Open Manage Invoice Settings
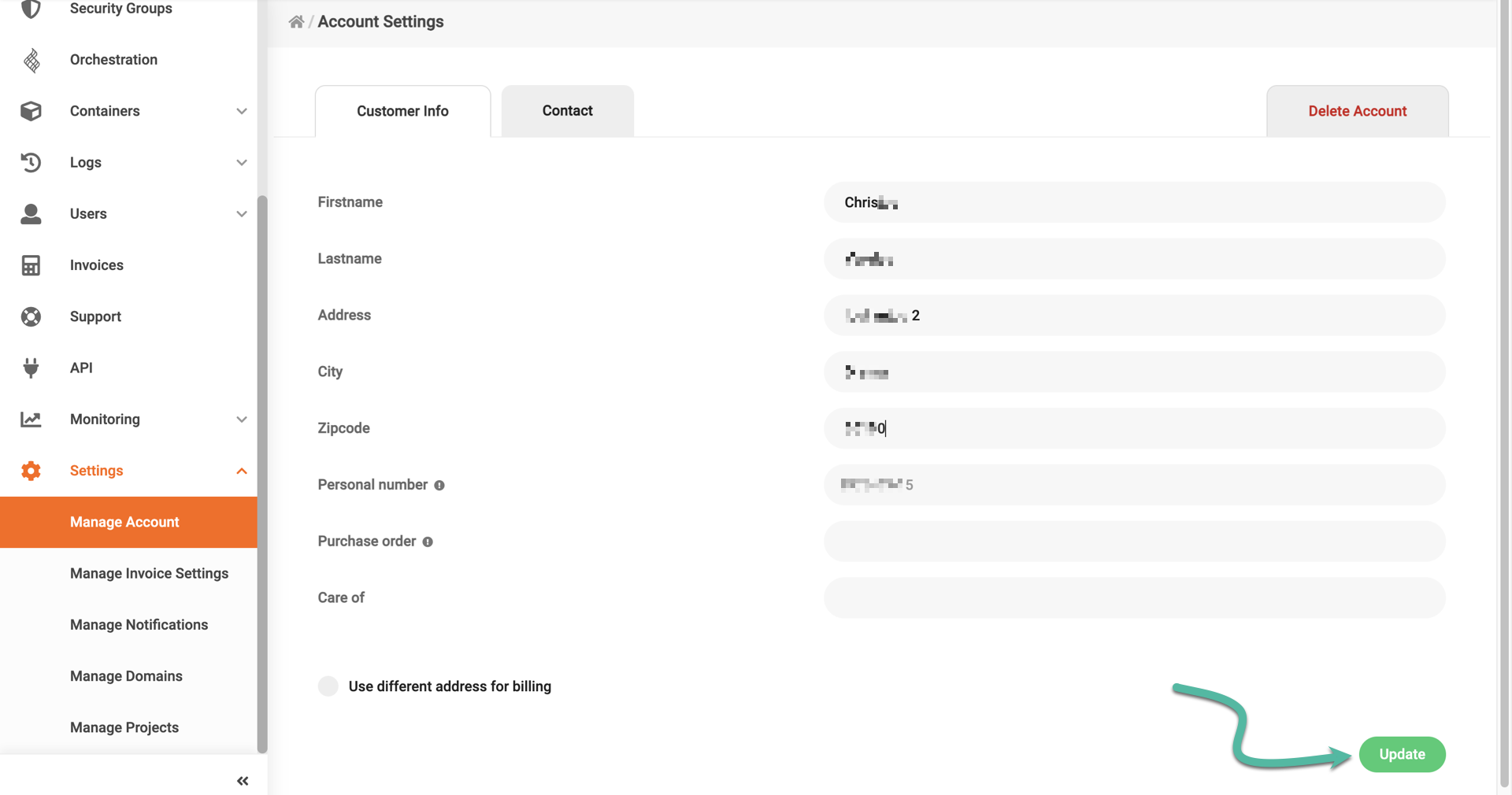This screenshot has height=795, width=1512. (x=149, y=573)
